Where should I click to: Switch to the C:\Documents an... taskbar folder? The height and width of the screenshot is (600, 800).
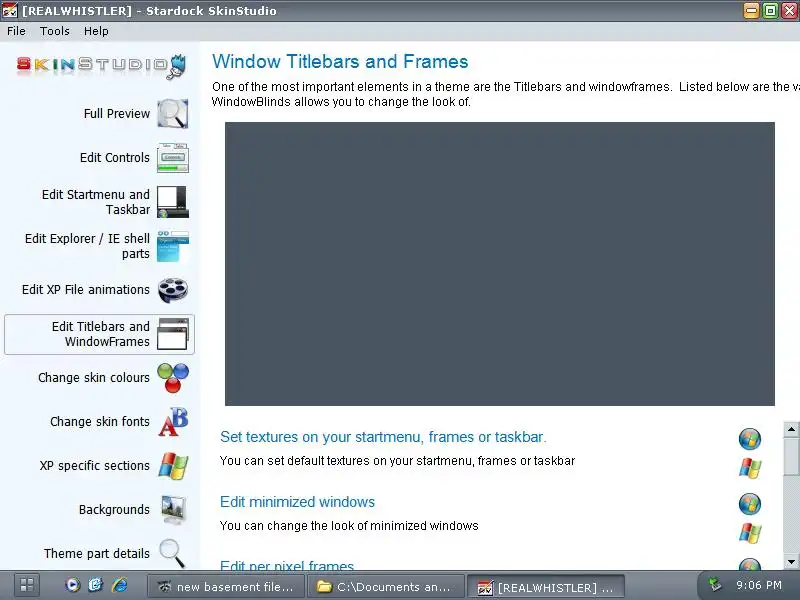pyautogui.click(x=386, y=587)
